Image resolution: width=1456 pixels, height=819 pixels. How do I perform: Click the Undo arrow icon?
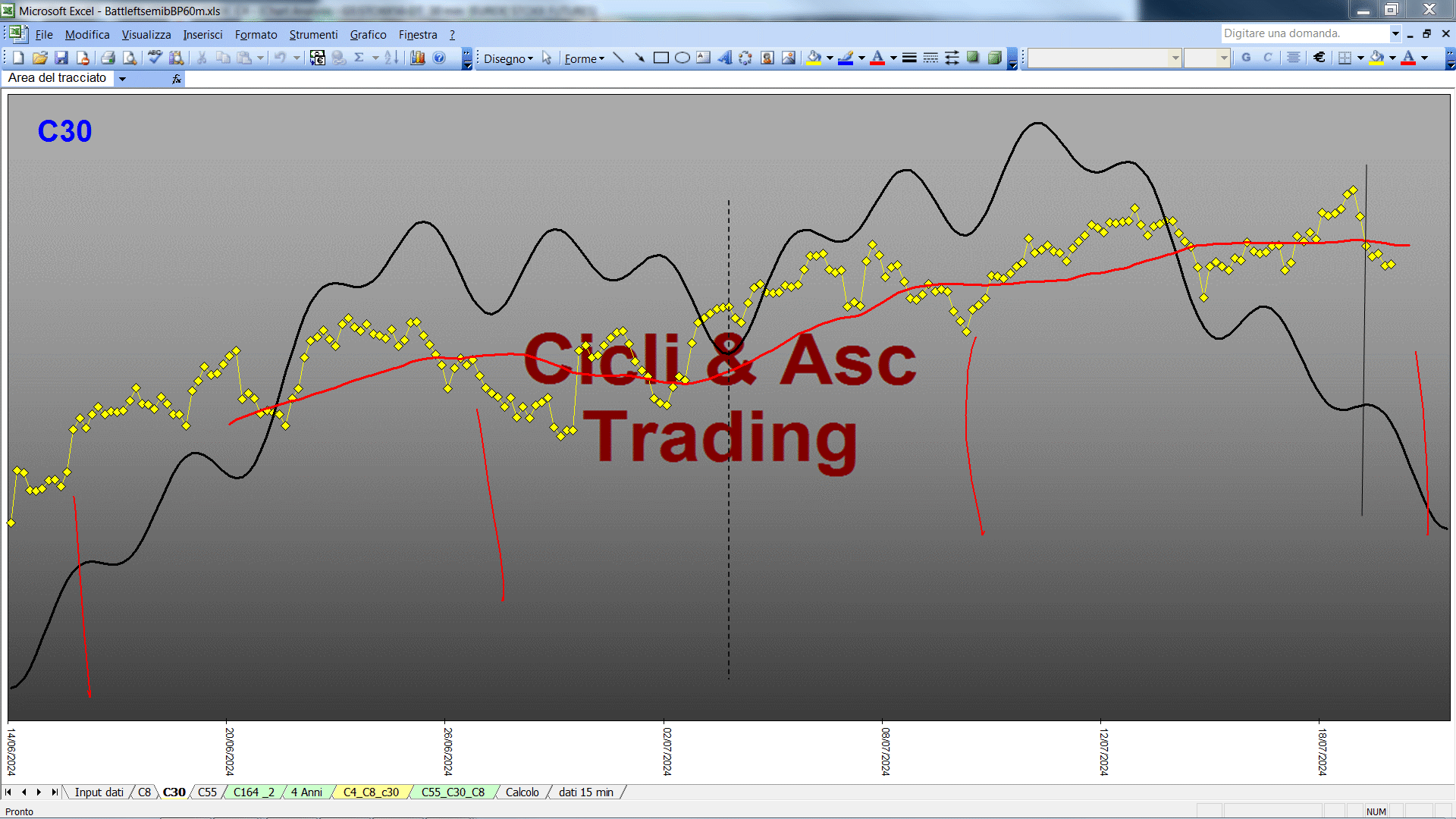[x=280, y=58]
